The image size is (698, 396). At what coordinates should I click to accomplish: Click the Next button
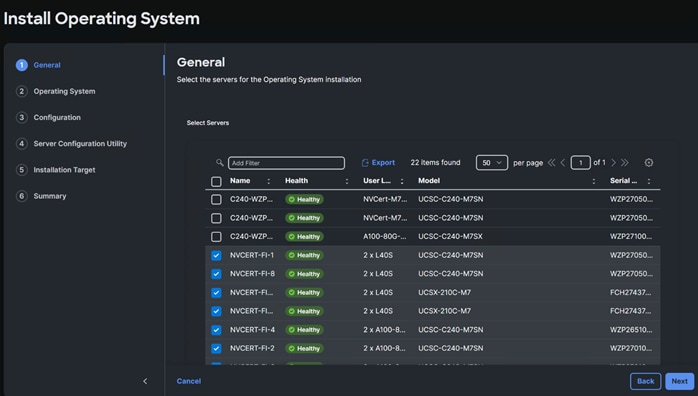point(679,381)
